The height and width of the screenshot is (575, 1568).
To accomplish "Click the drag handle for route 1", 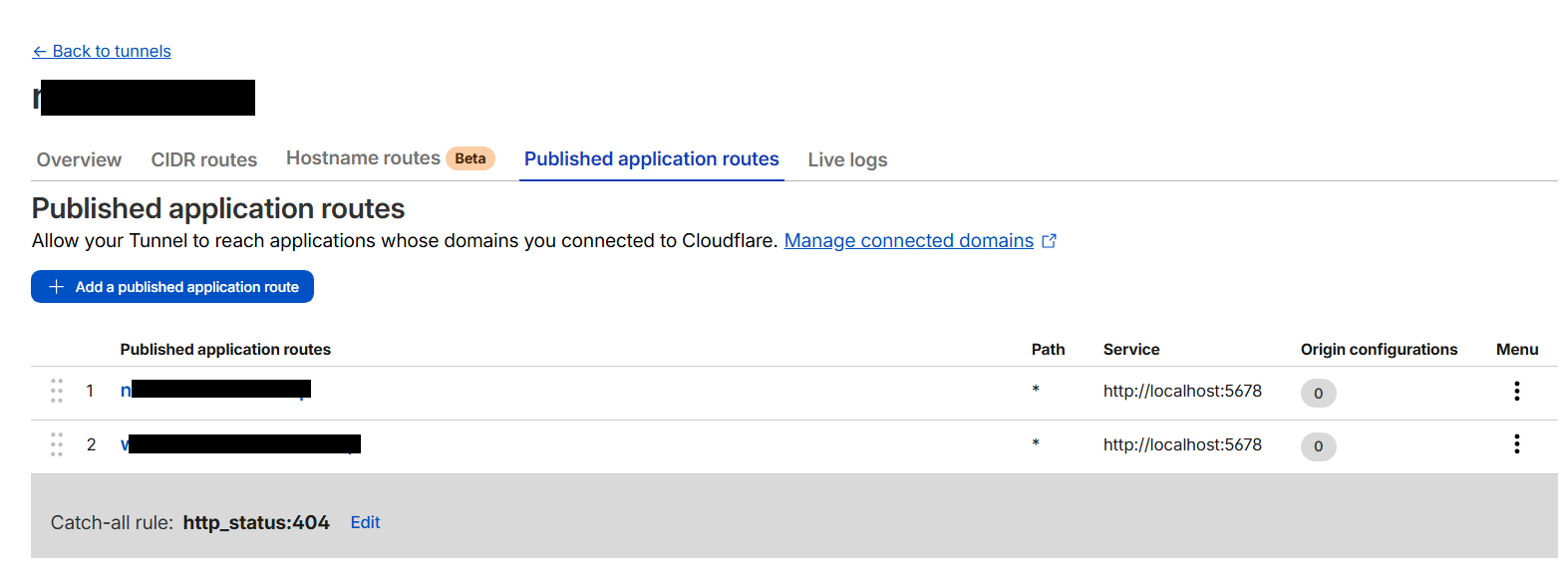I will click(x=57, y=391).
